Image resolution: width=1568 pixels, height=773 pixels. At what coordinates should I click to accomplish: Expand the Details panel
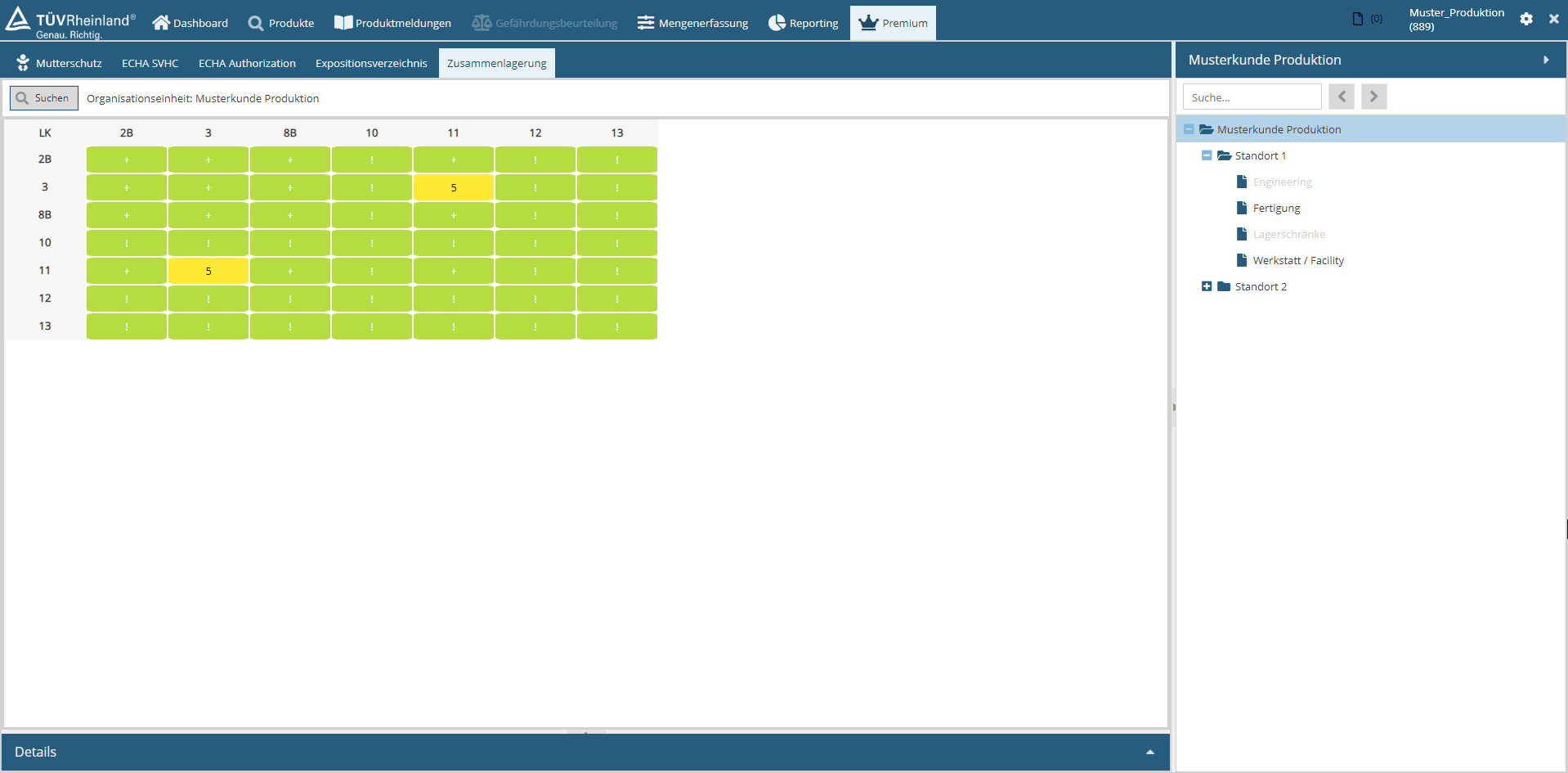(1149, 752)
